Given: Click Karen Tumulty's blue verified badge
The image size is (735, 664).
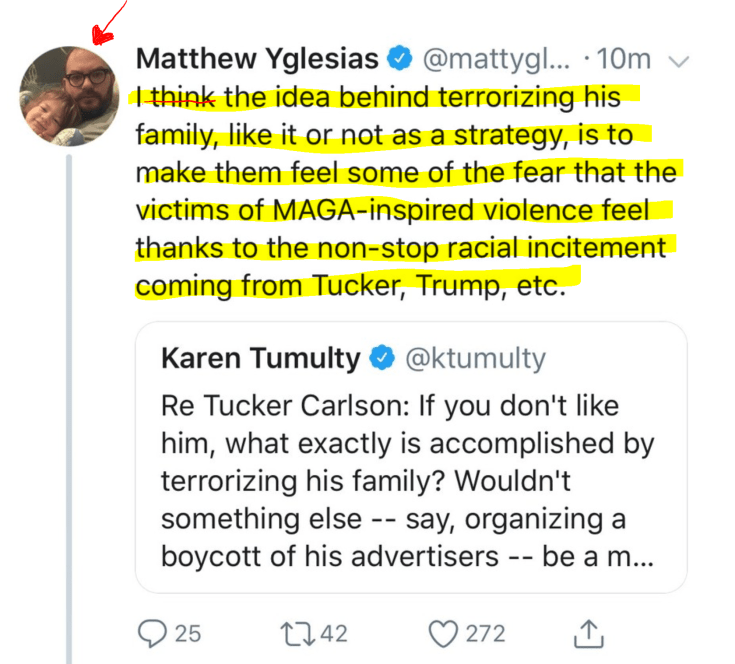Looking at the screenshot, I should (x=381, y=357).
